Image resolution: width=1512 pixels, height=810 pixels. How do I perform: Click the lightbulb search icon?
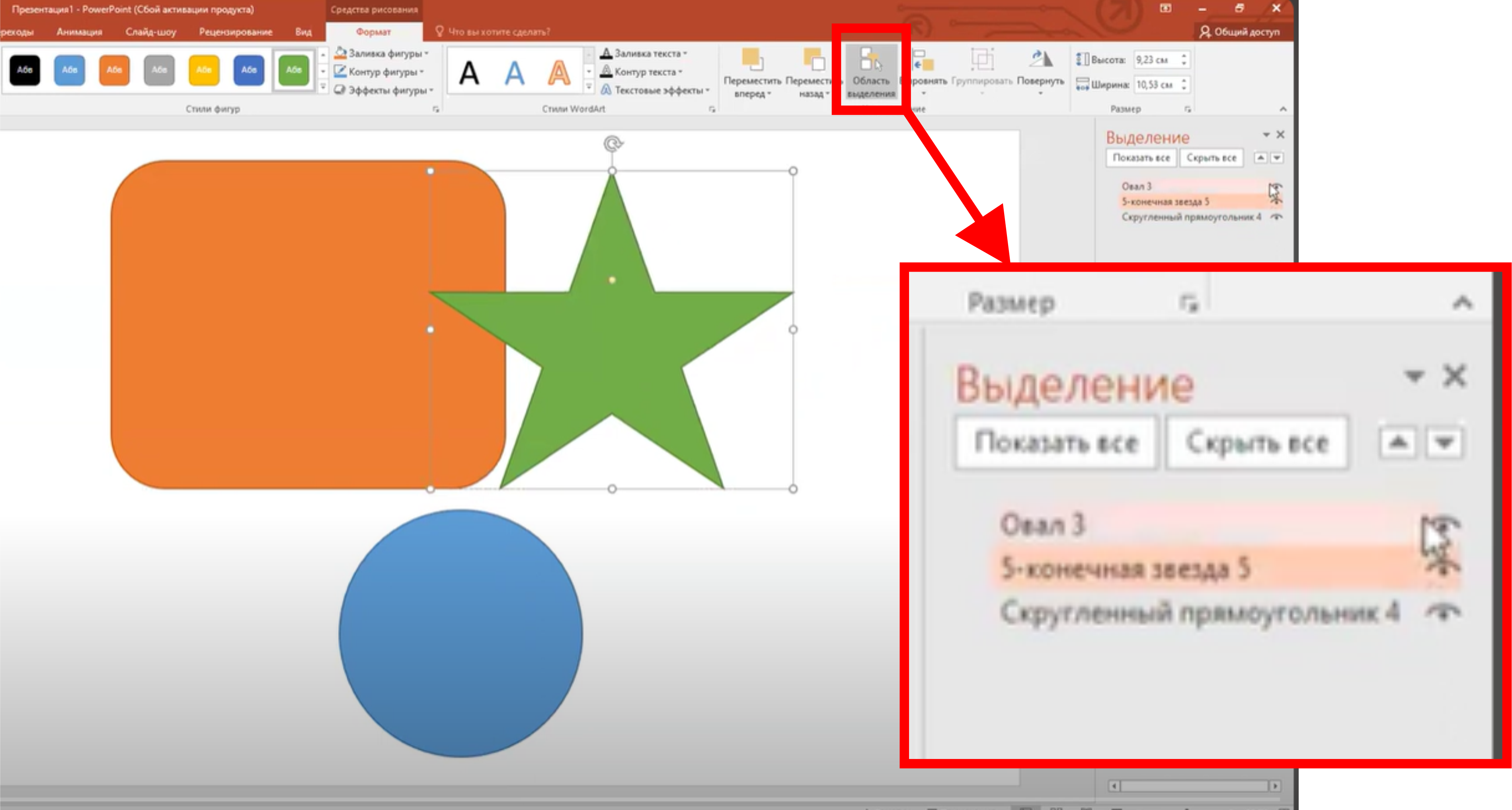pos(439,31)
